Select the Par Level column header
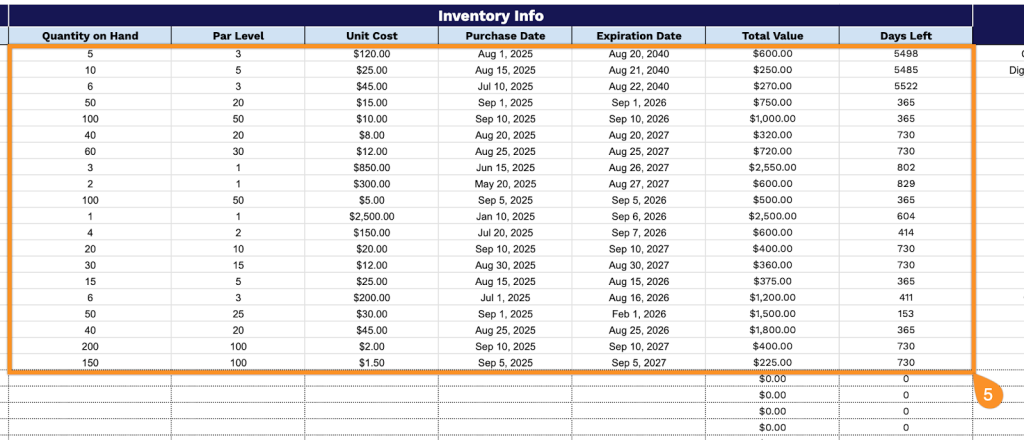Viewport: 1024px width, 440px height. pos(238,36)
